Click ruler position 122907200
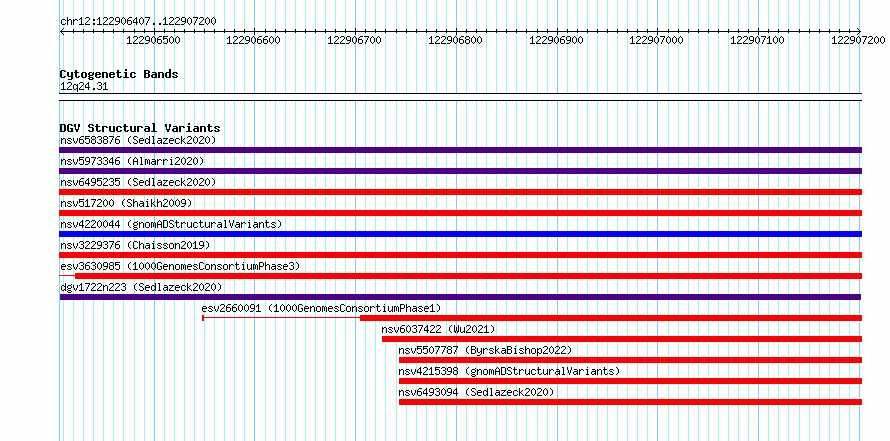890x441 pixels. pyautogui.click(x=858, y=40)
